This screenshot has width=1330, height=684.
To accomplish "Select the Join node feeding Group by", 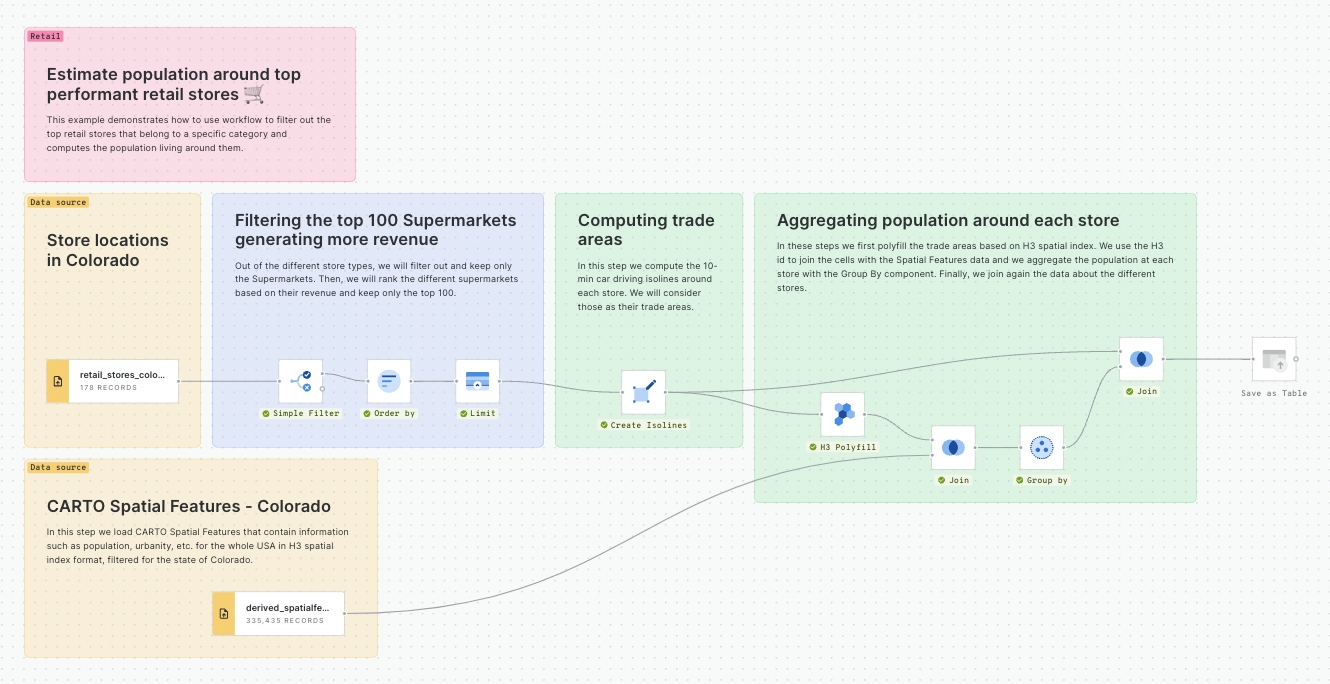I will pyautogui.click(x=953, y=447).
